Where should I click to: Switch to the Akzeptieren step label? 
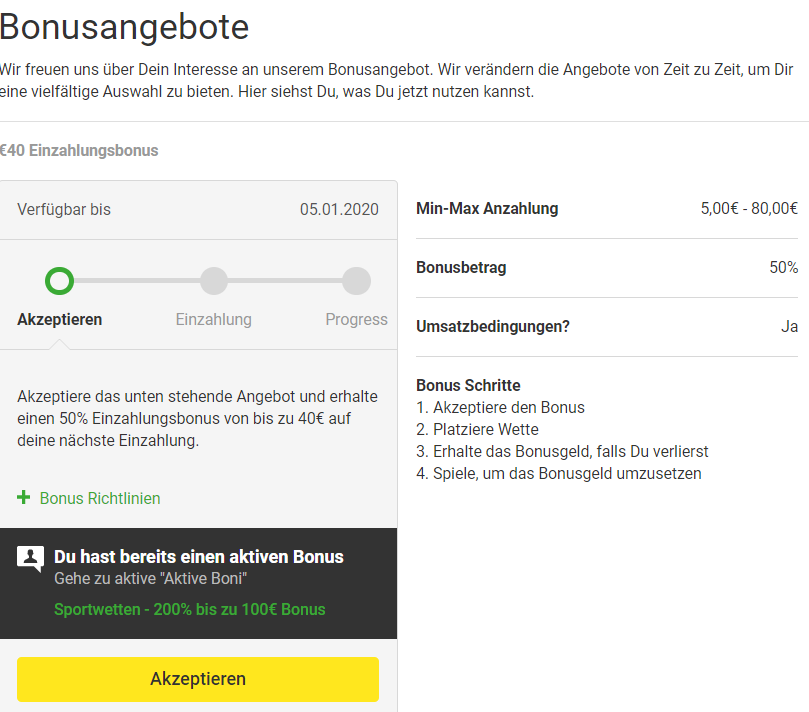(x=60, y=319)
